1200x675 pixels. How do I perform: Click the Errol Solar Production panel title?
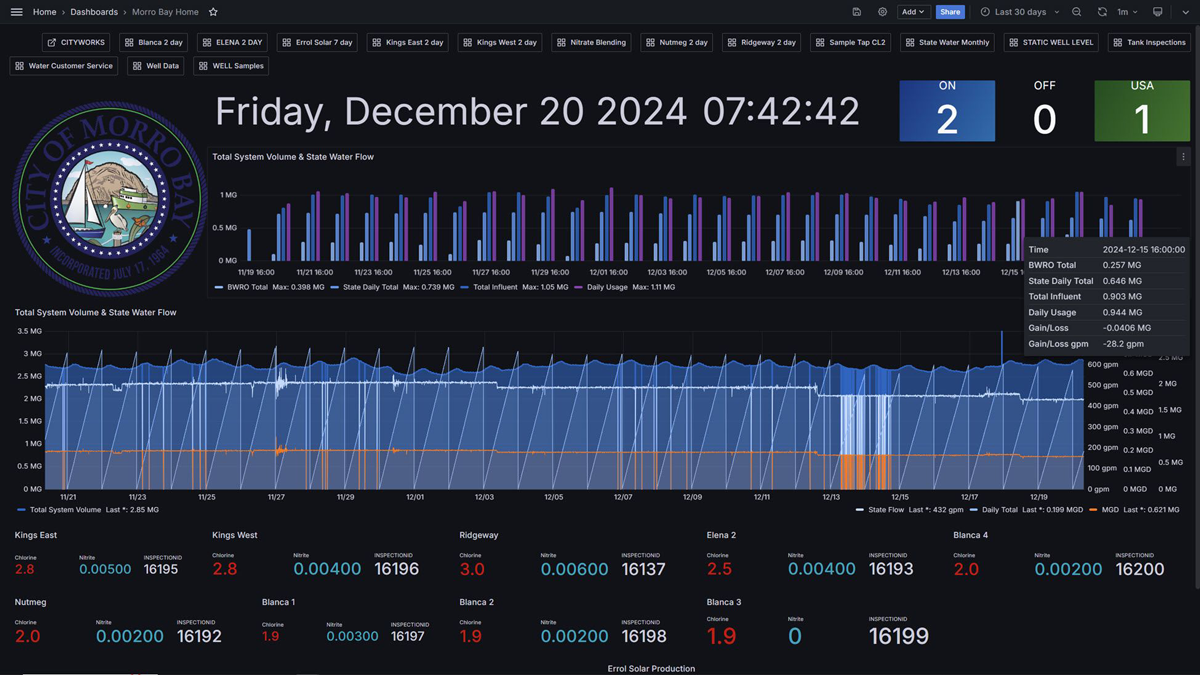click(651, 668)
